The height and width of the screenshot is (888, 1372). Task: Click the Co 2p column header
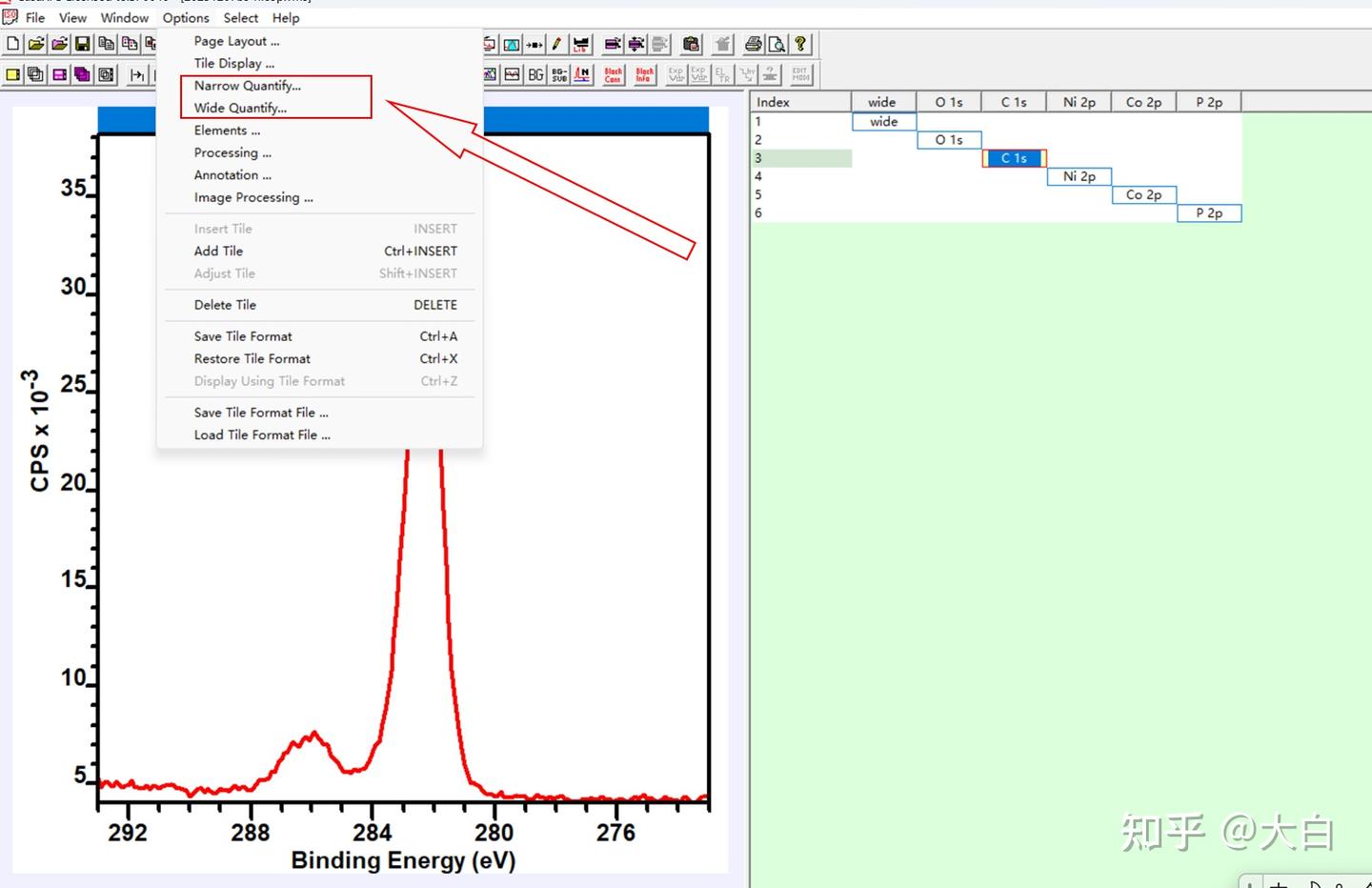1143,102
